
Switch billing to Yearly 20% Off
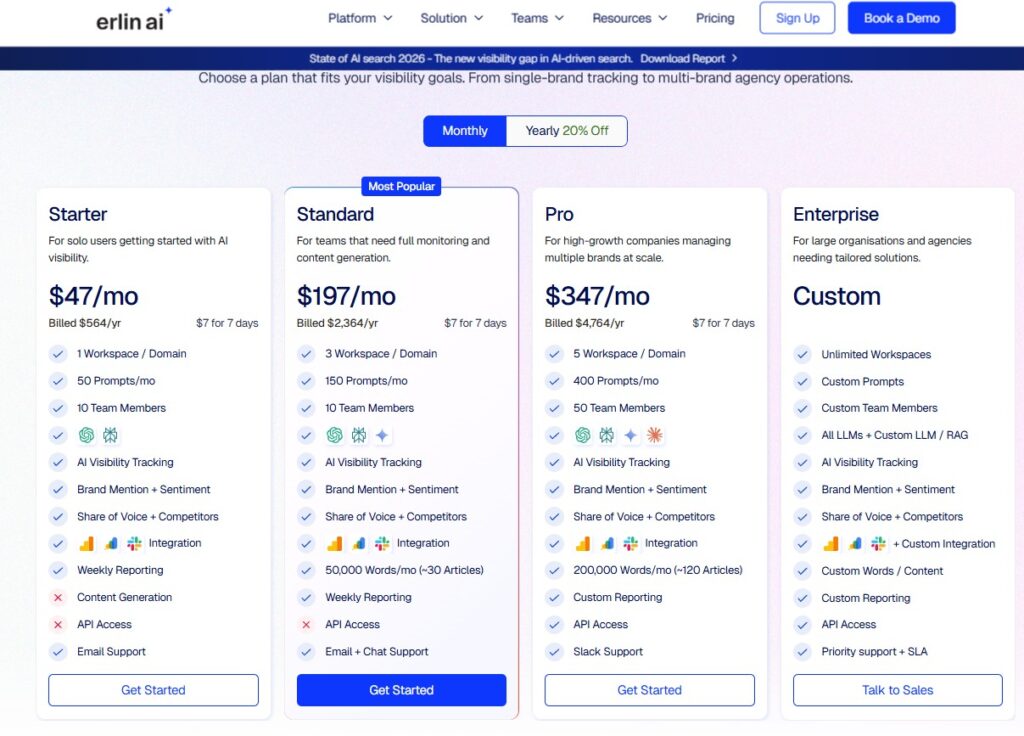(567, 131)
